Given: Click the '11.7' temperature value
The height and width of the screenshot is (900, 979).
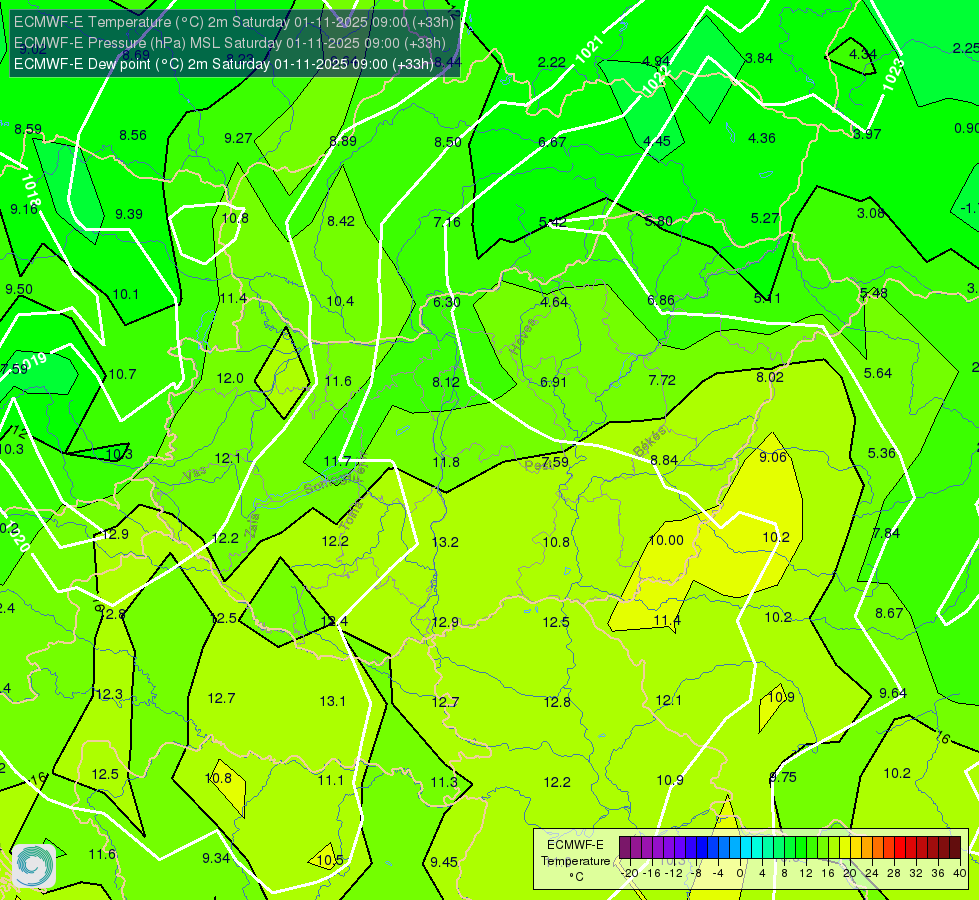Looking at the screenshot, I should 337,462.
